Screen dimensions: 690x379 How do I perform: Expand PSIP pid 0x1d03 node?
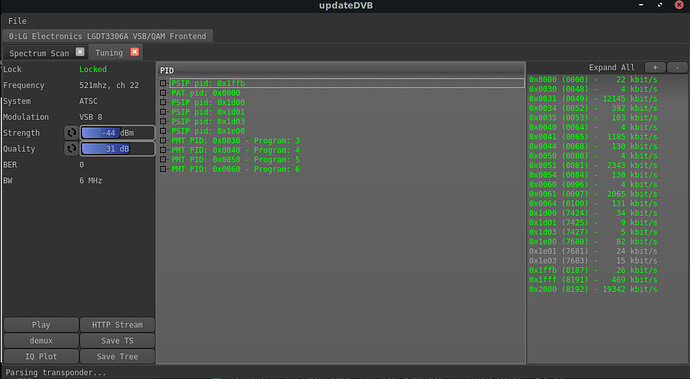tap(163, 121)
